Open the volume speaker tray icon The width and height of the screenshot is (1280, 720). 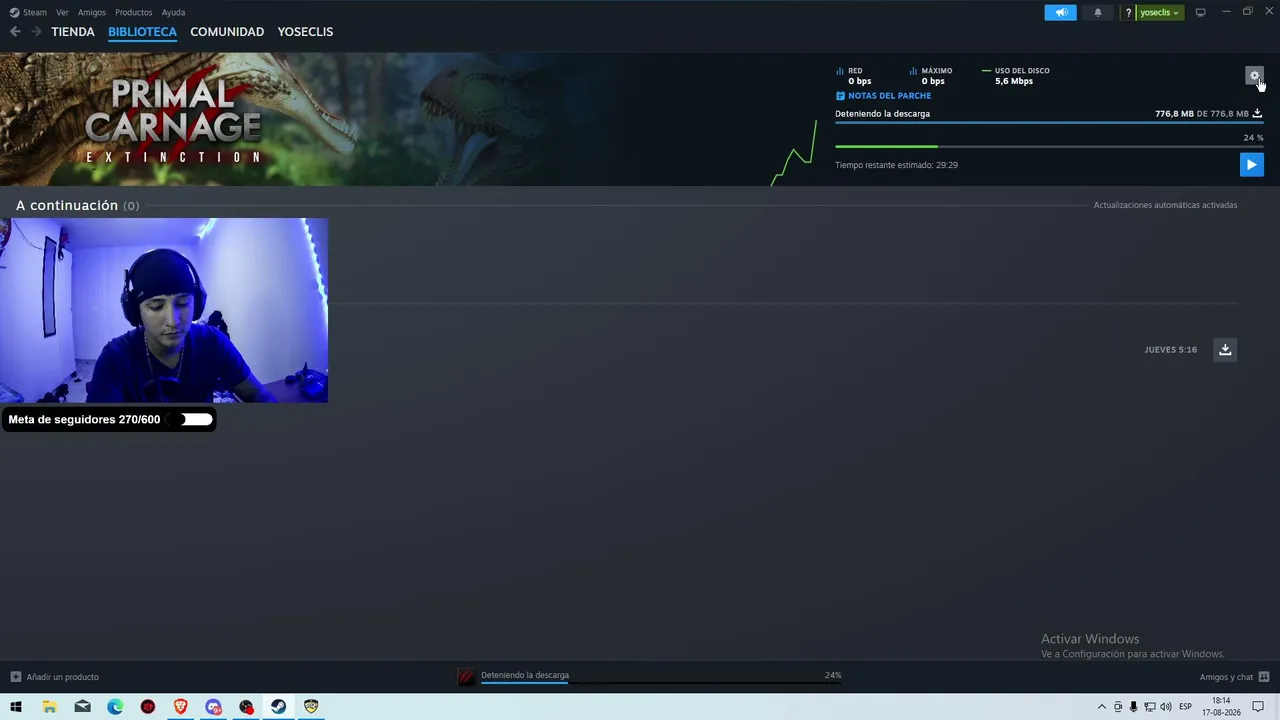(1165, 707)
